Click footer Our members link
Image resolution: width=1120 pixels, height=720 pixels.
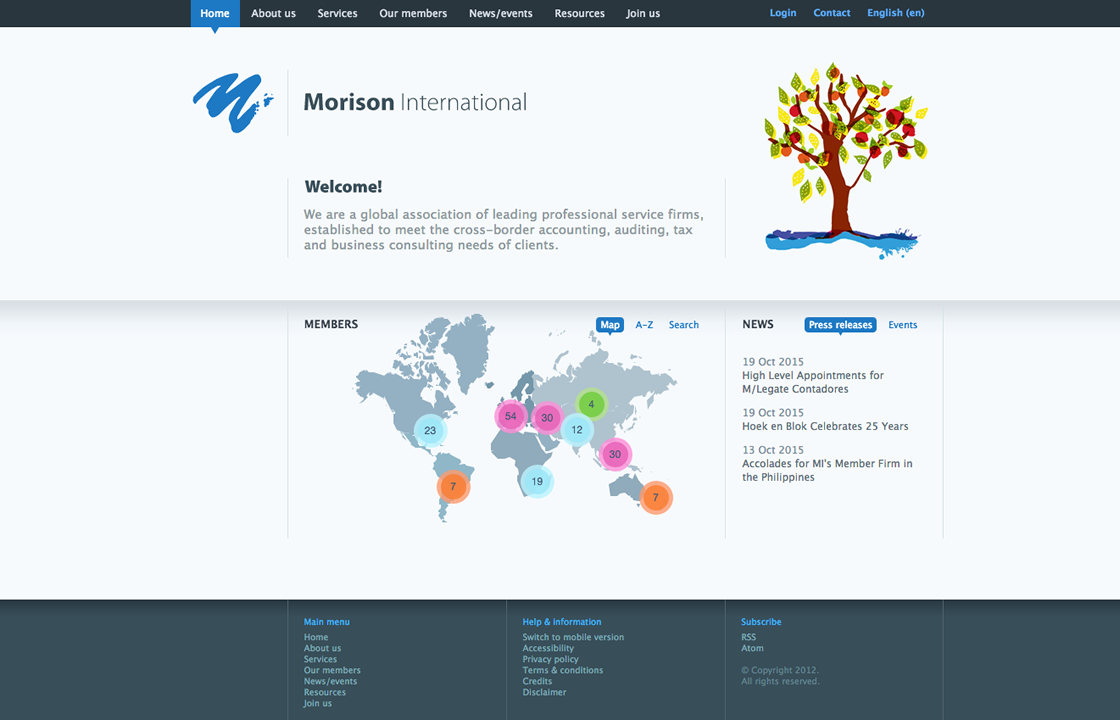(x=332, y=671)
